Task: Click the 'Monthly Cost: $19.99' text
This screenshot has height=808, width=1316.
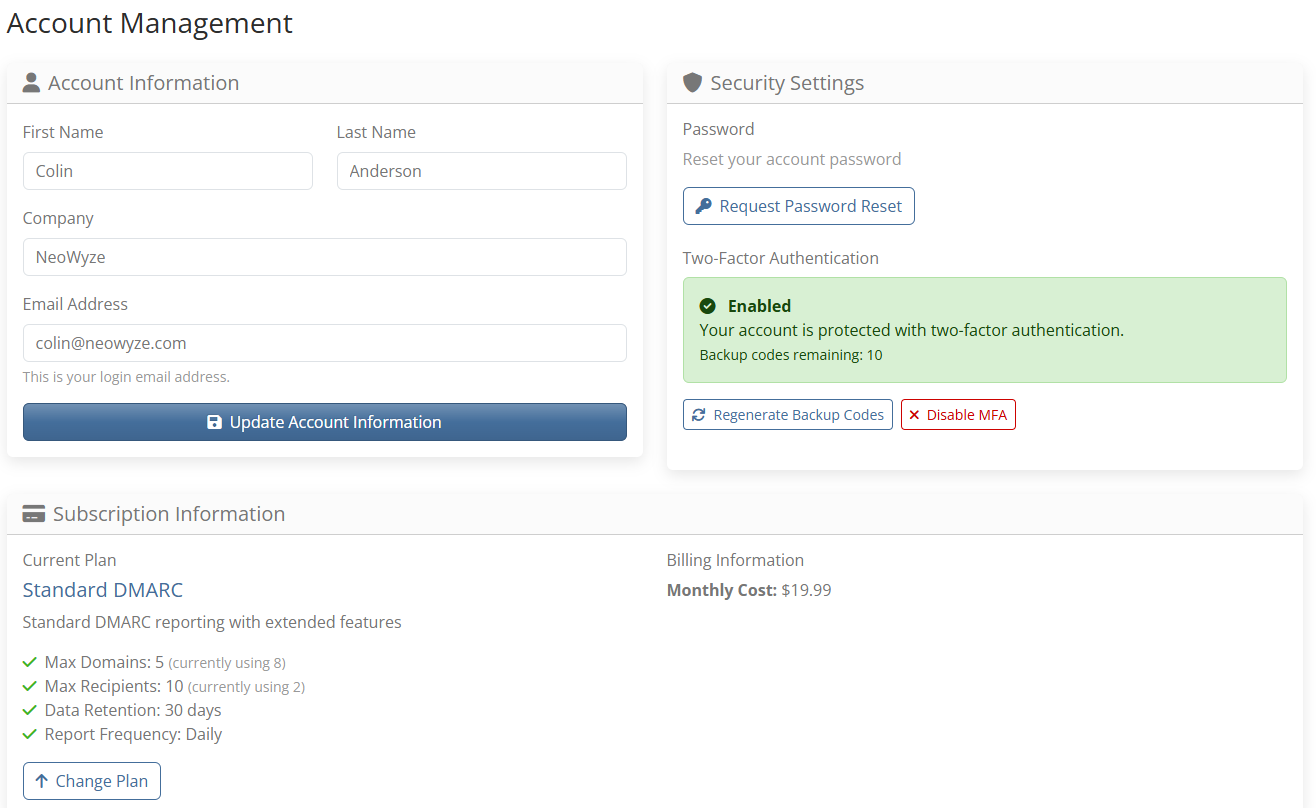Action: click(x=749, y=590)
